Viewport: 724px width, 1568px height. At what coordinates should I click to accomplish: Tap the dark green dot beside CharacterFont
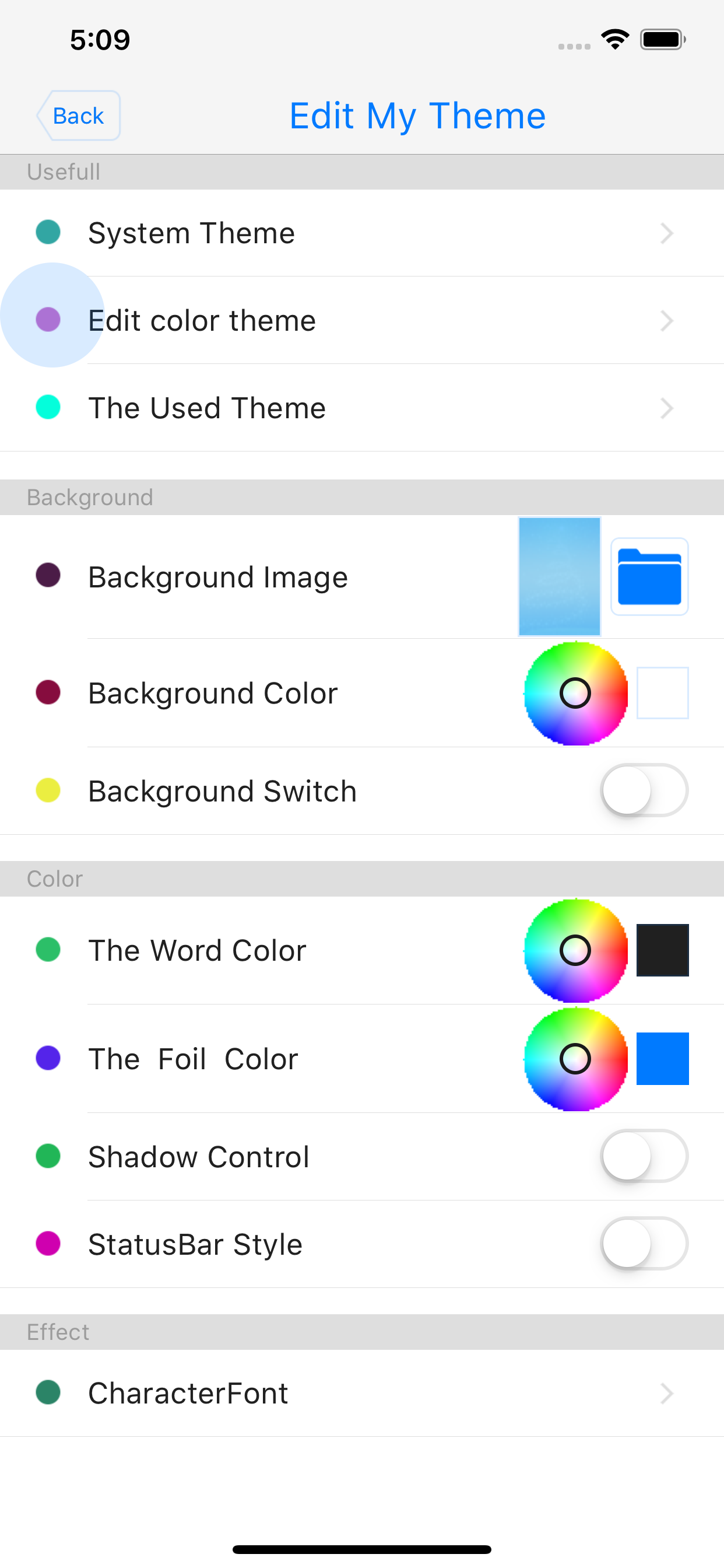48,1392
